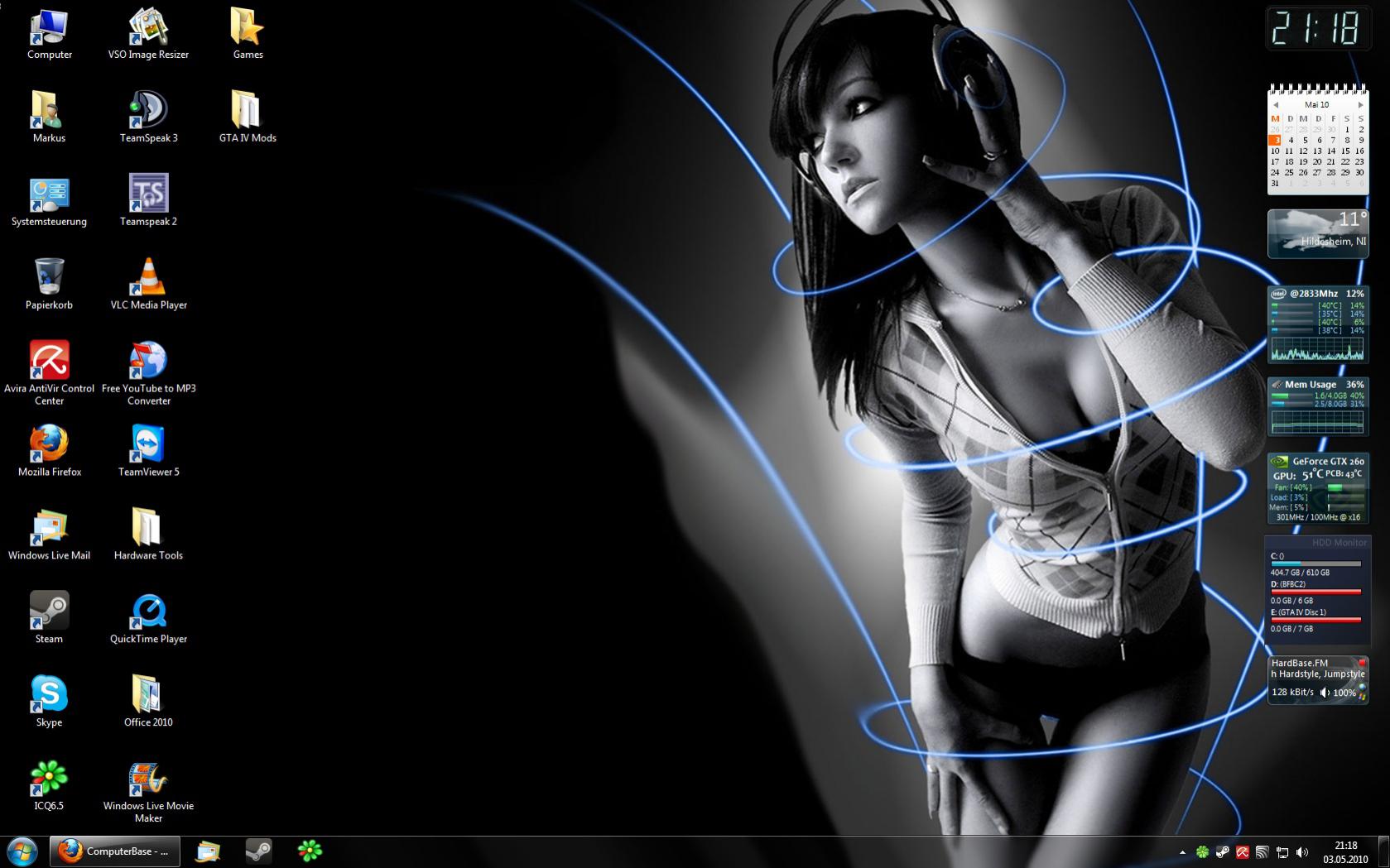
Task: Click the gray wireless-waves tray icon
Action: point(1263,852)
